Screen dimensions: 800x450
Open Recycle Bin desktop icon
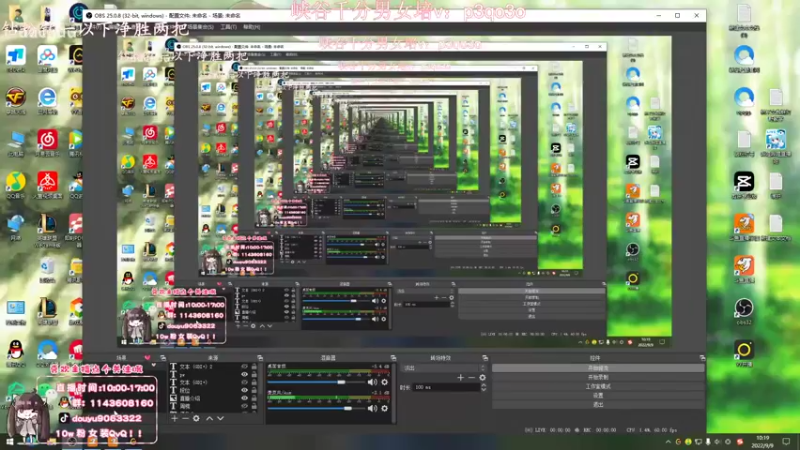[x=47, y=269]
